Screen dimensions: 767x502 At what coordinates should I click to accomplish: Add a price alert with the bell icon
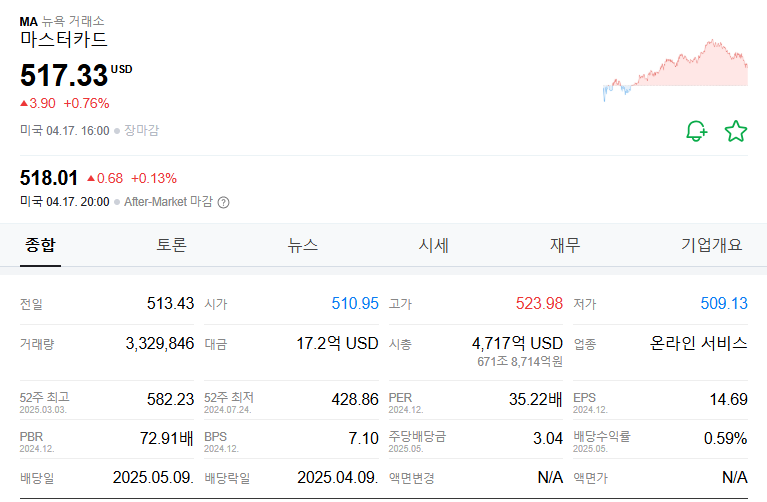[x=697, y=131]
